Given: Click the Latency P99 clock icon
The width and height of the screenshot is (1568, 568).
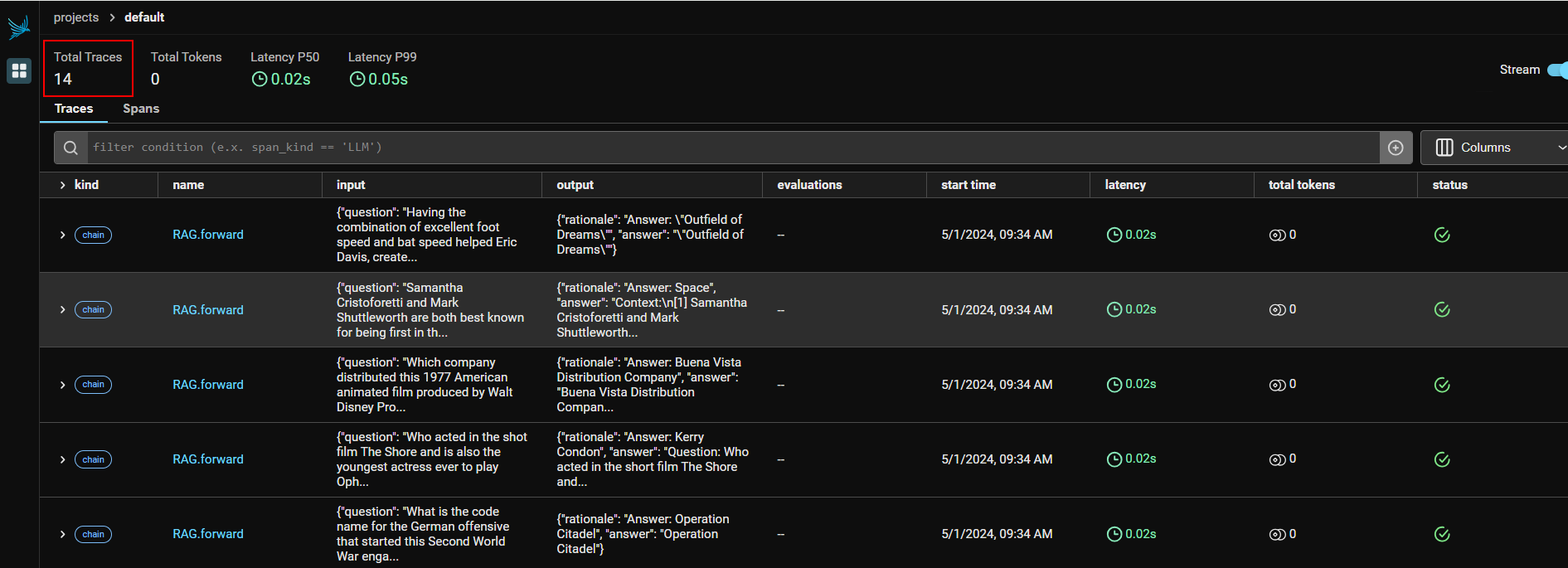Looking at the screenshot, I should pos(357,80).
